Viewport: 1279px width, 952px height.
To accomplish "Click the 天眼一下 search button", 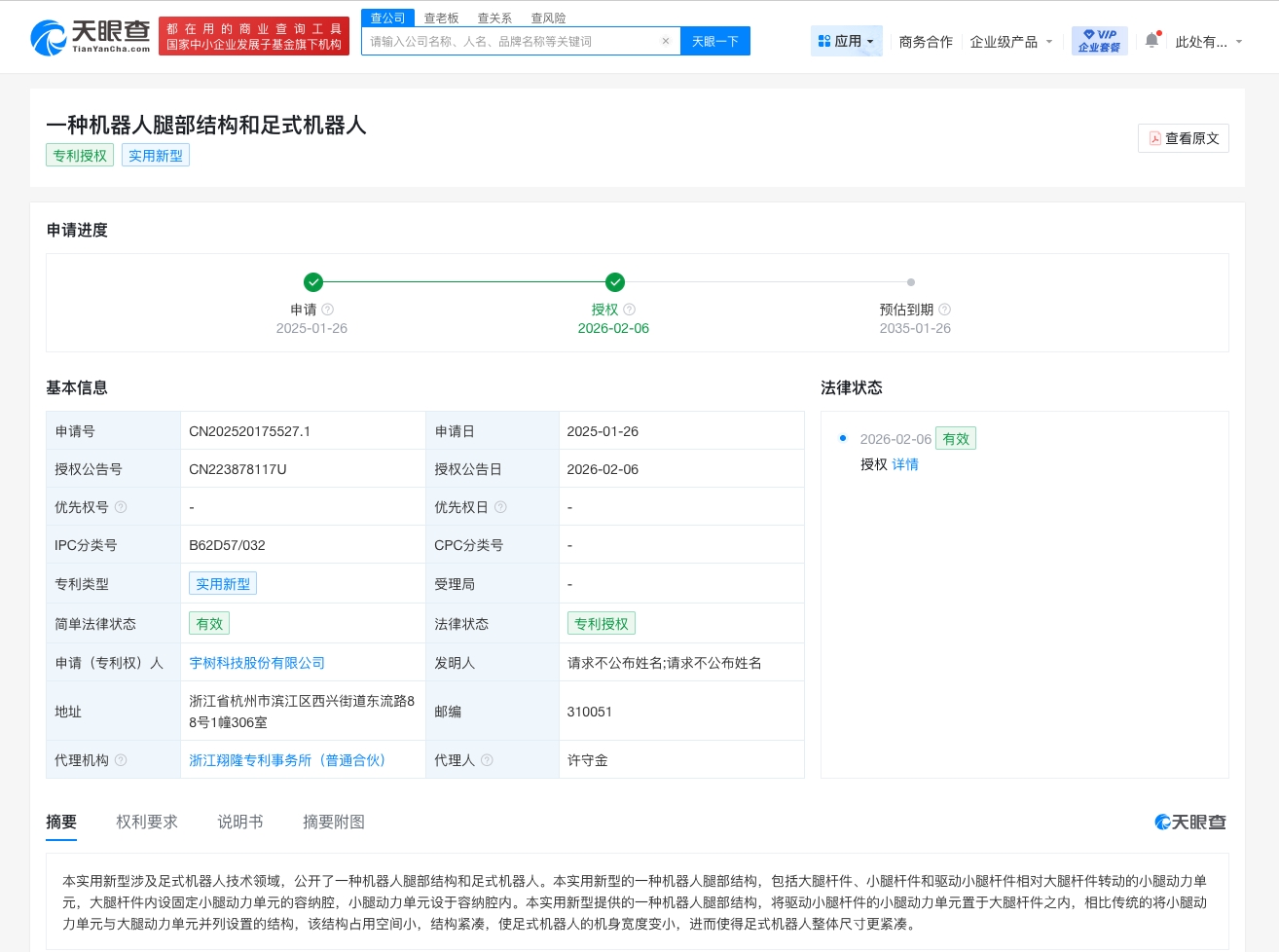I will [x=715, y=41].
